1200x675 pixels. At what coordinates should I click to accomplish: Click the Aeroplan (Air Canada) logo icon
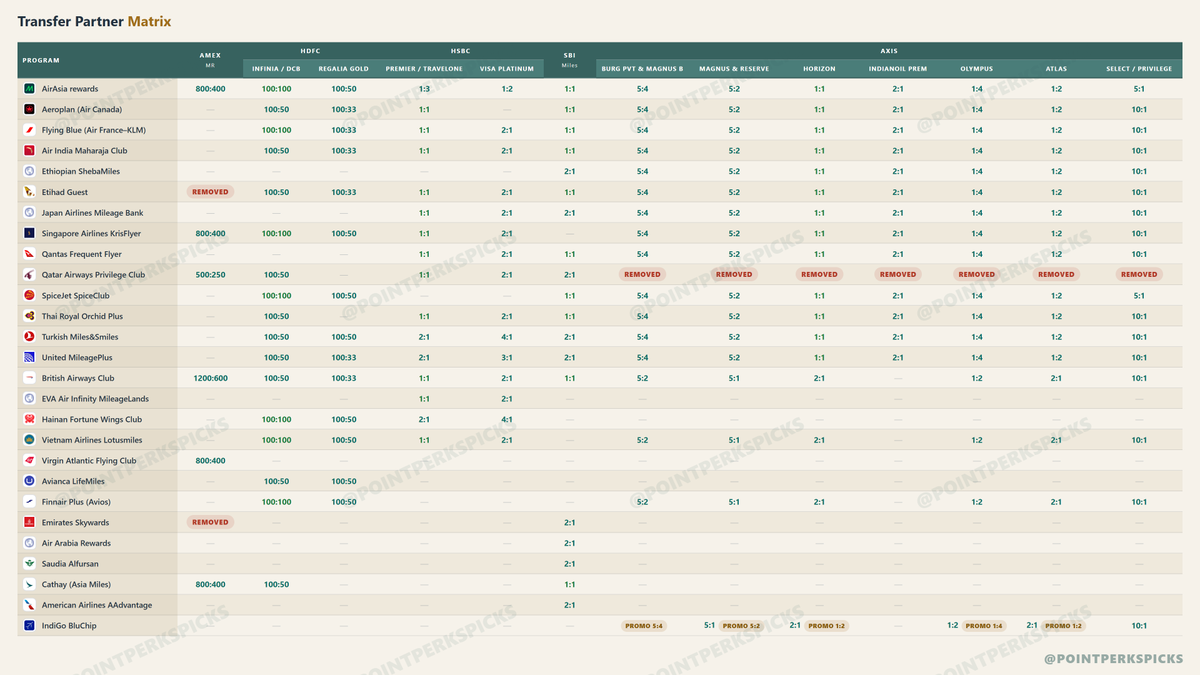[x=30, y=109]
